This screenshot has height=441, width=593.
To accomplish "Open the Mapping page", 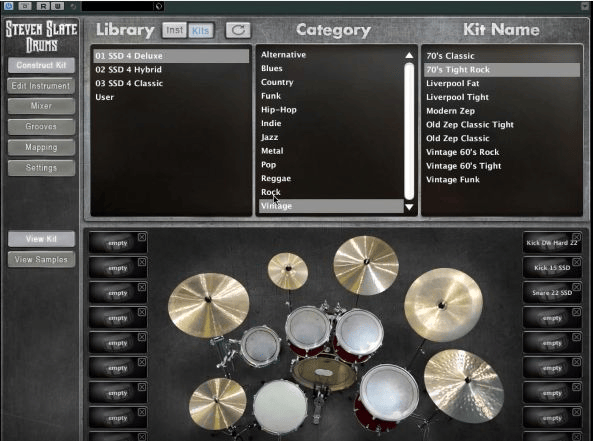I will click(41, 147).
